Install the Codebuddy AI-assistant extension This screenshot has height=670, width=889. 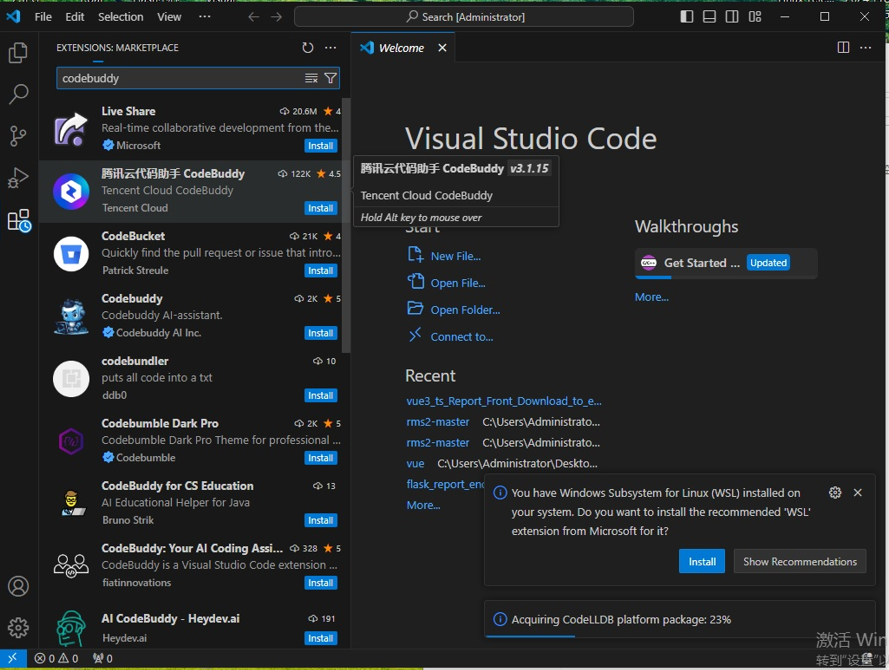(320, 333)
